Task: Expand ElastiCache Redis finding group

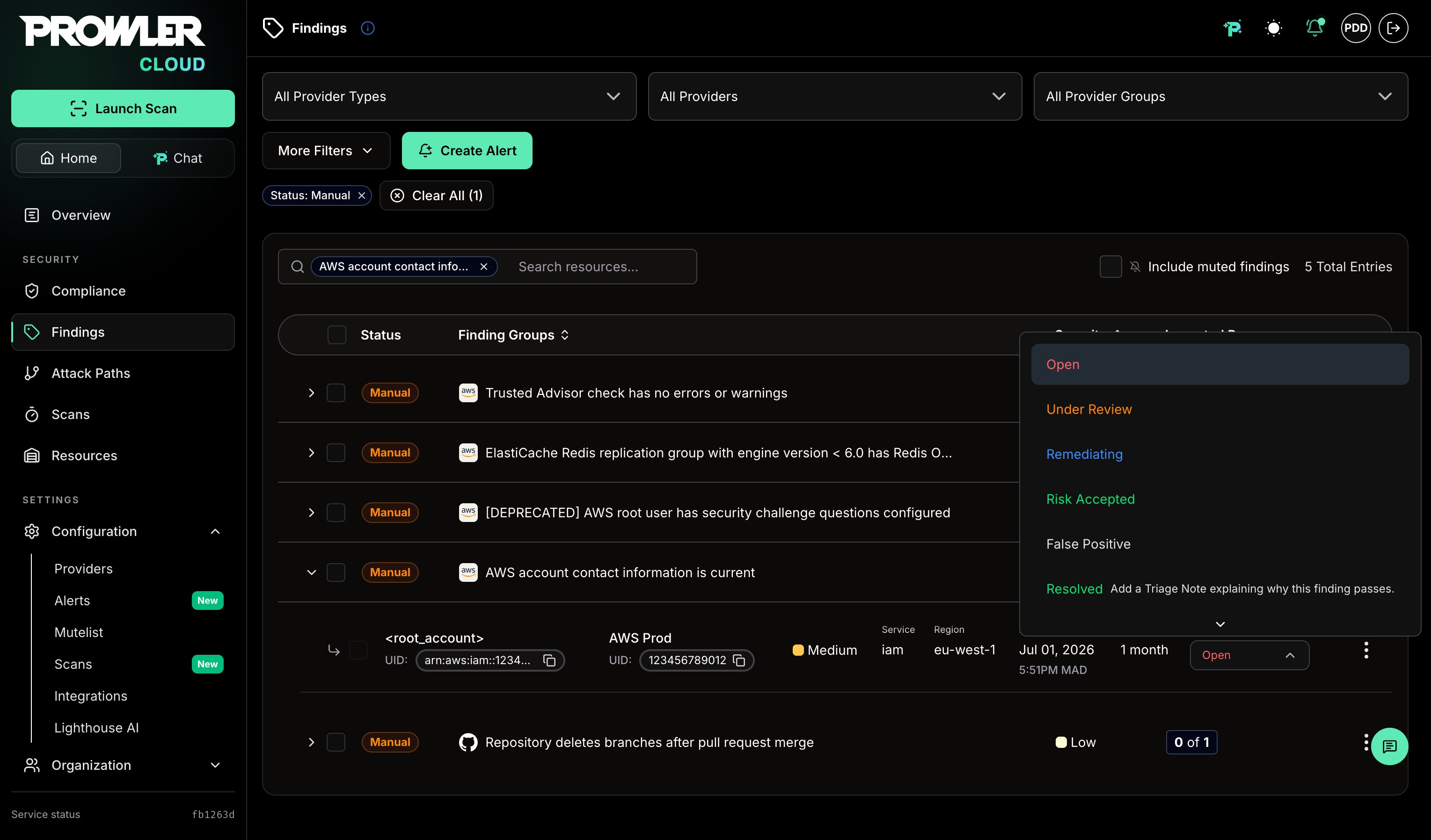Action: point(311,452)
